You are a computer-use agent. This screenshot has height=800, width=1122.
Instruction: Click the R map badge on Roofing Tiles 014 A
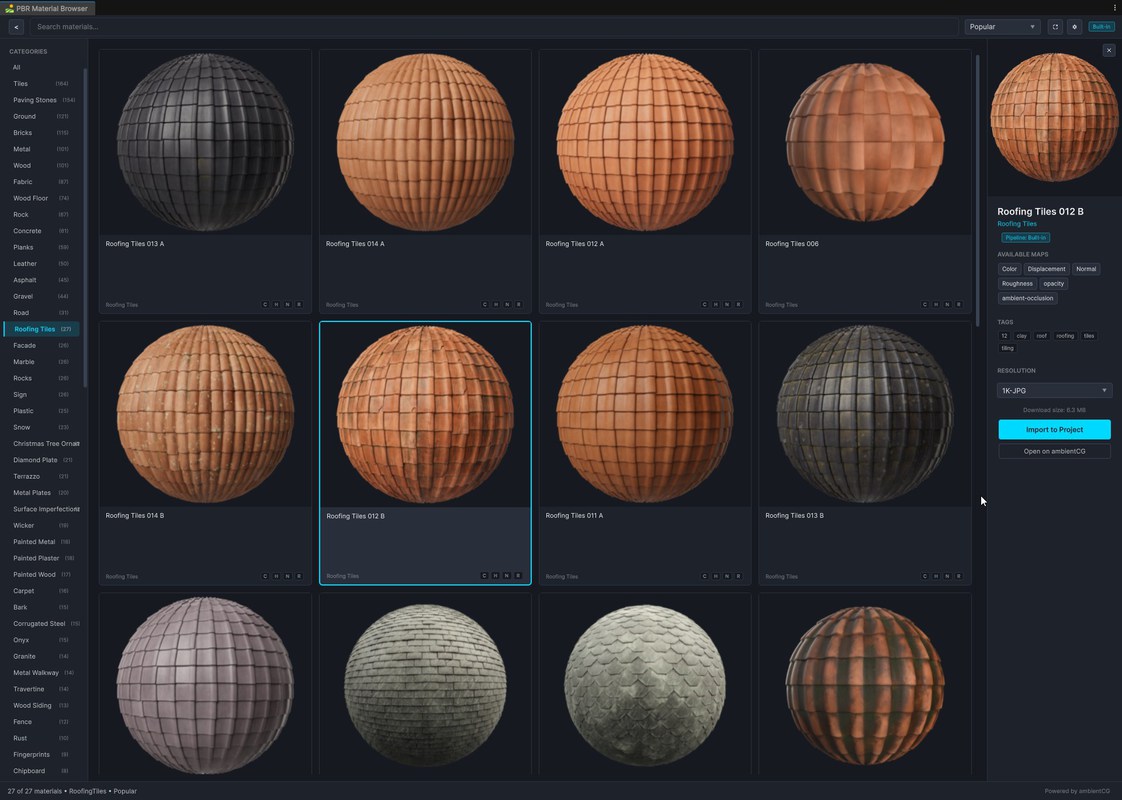pyautogui.click(x=519, y=304)
